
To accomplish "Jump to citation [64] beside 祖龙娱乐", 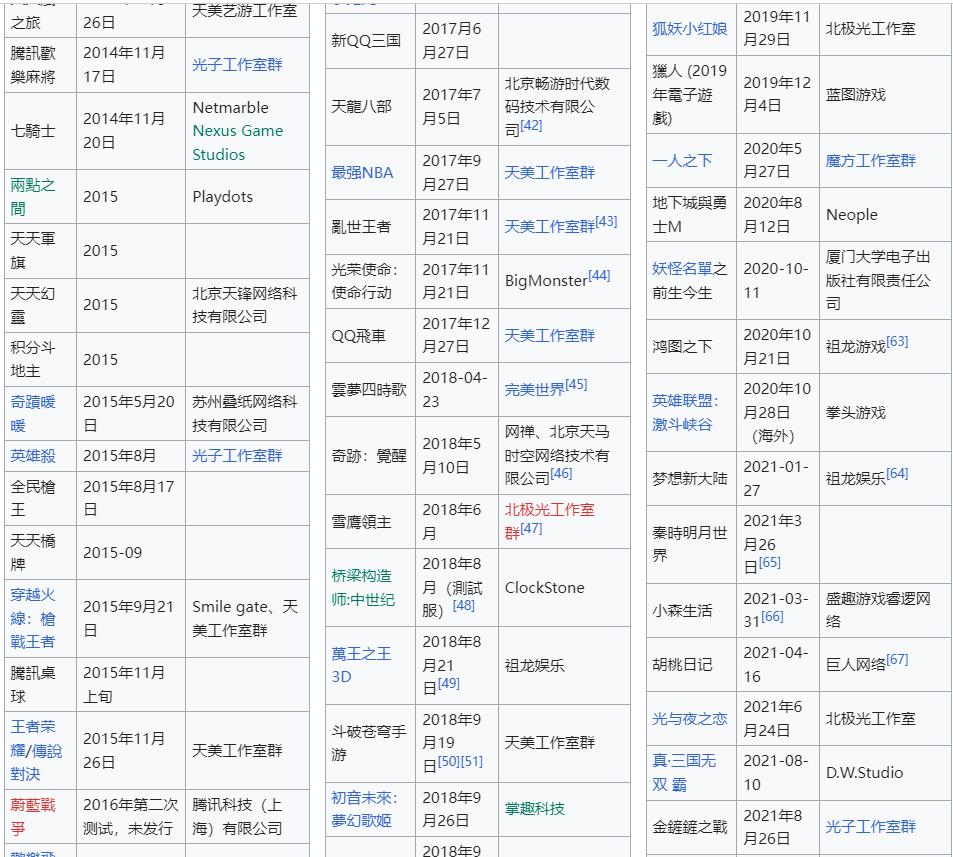I will point(897,473).
